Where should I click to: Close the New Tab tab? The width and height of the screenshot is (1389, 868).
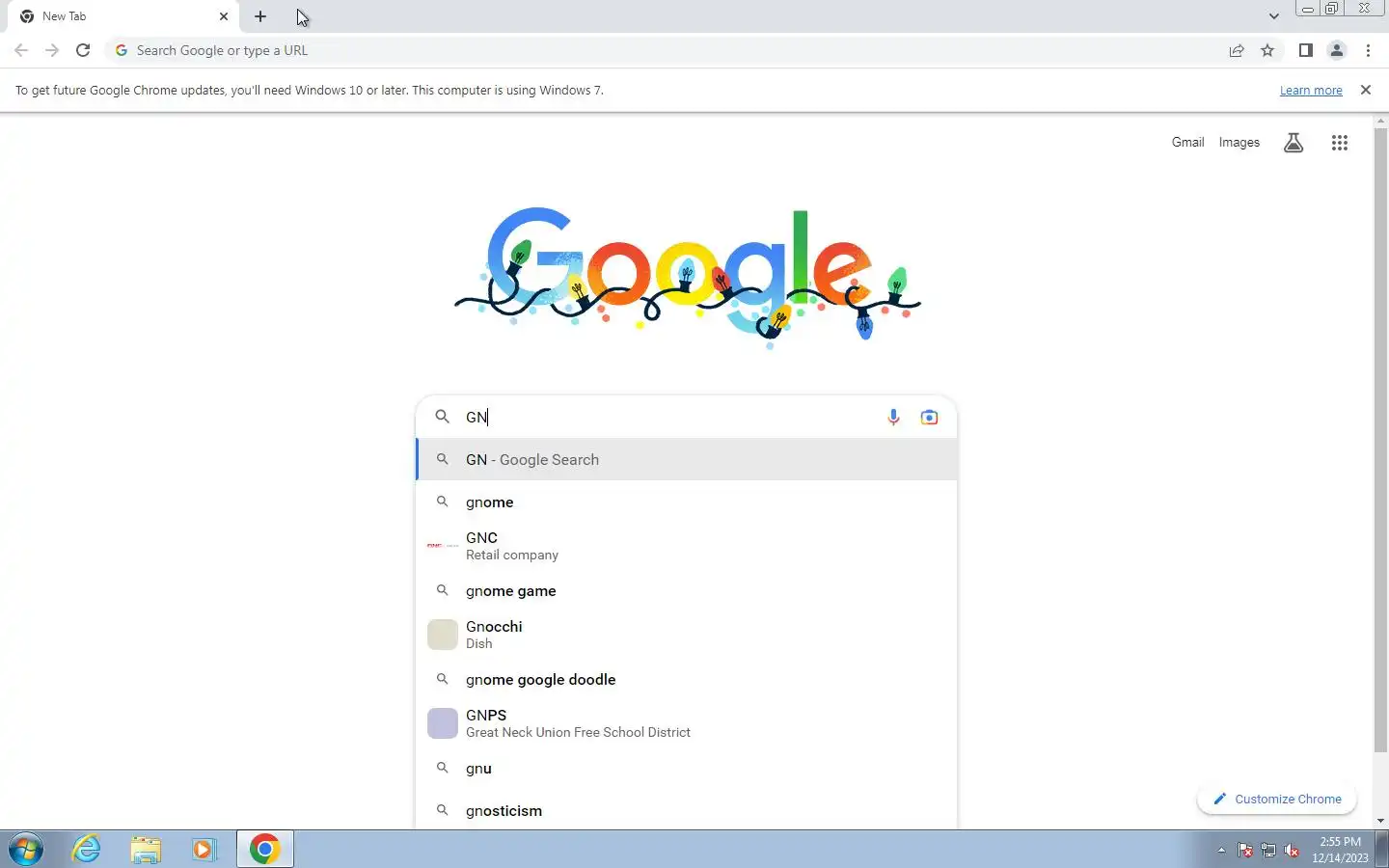click(x=224, y=16)
